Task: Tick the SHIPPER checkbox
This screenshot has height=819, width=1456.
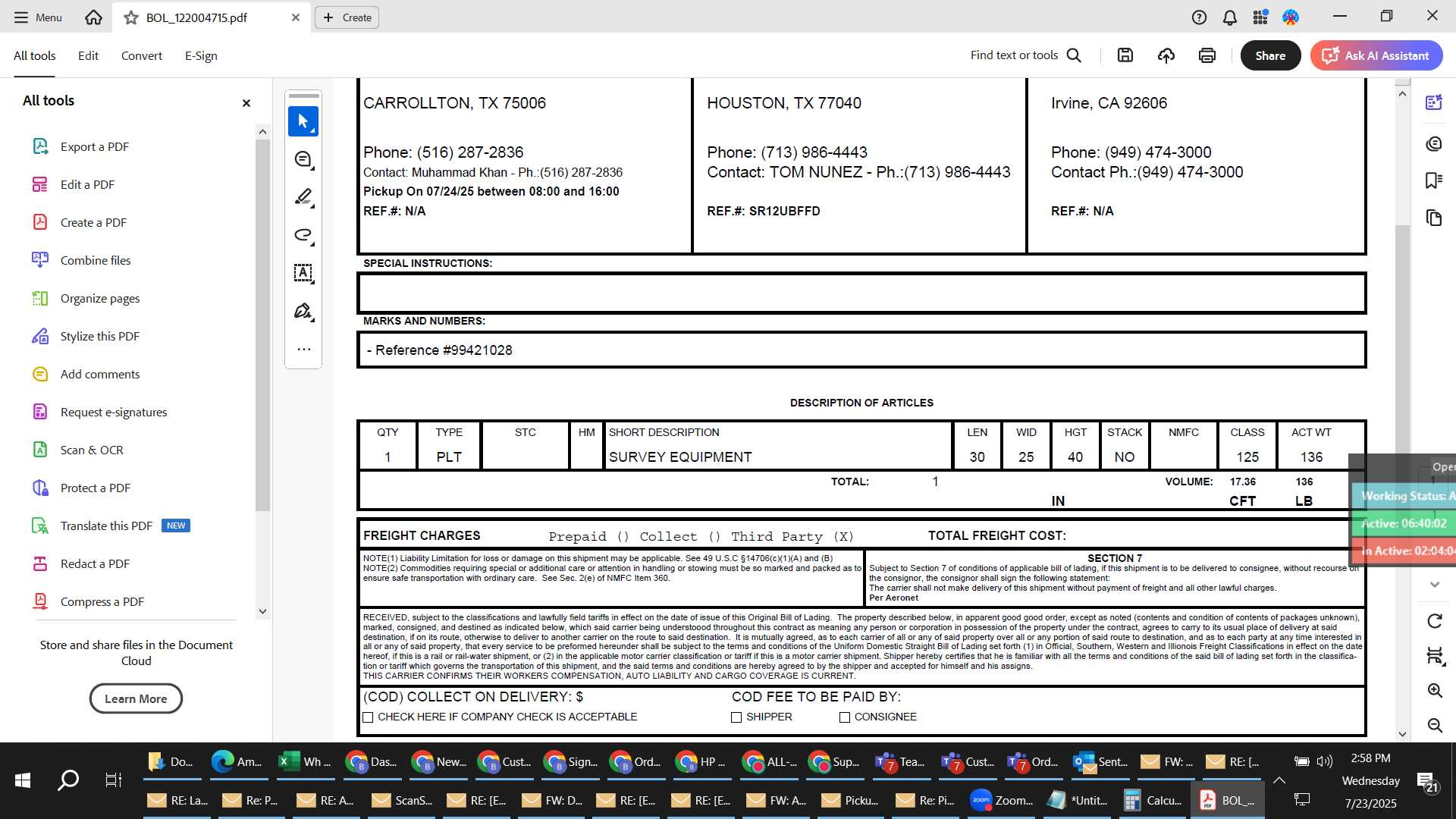Action: pos(736,717)
